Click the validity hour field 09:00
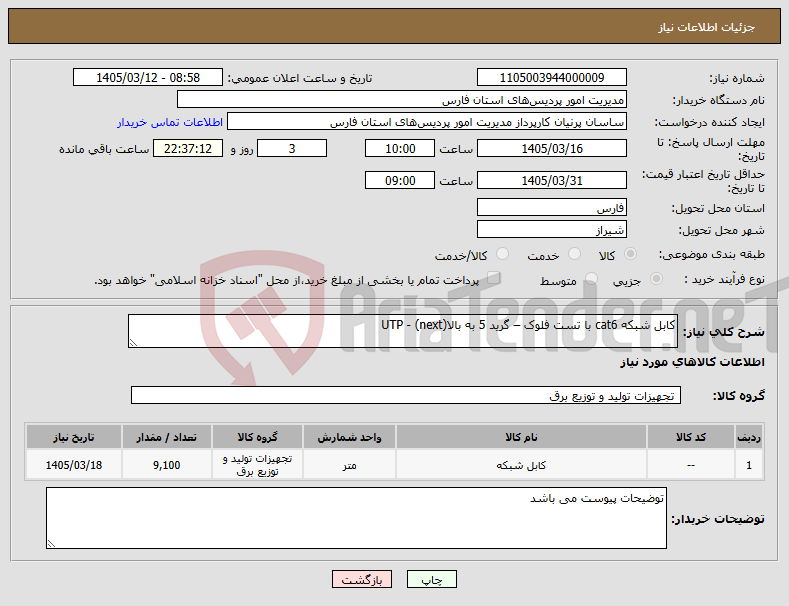Screen dimensions: 789x606 click(400, 180)
